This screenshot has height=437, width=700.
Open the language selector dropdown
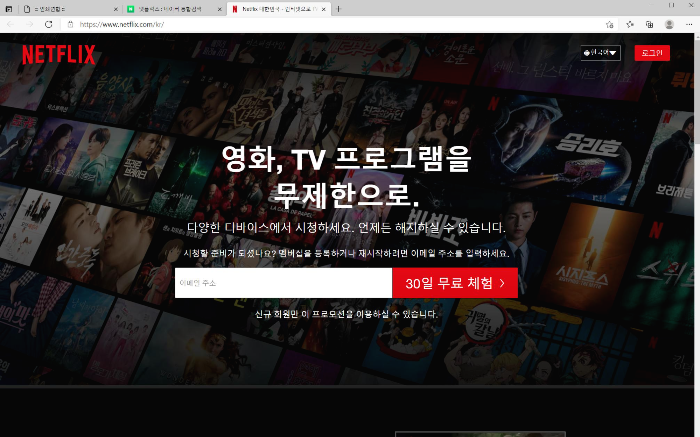[x=600, y=53]
